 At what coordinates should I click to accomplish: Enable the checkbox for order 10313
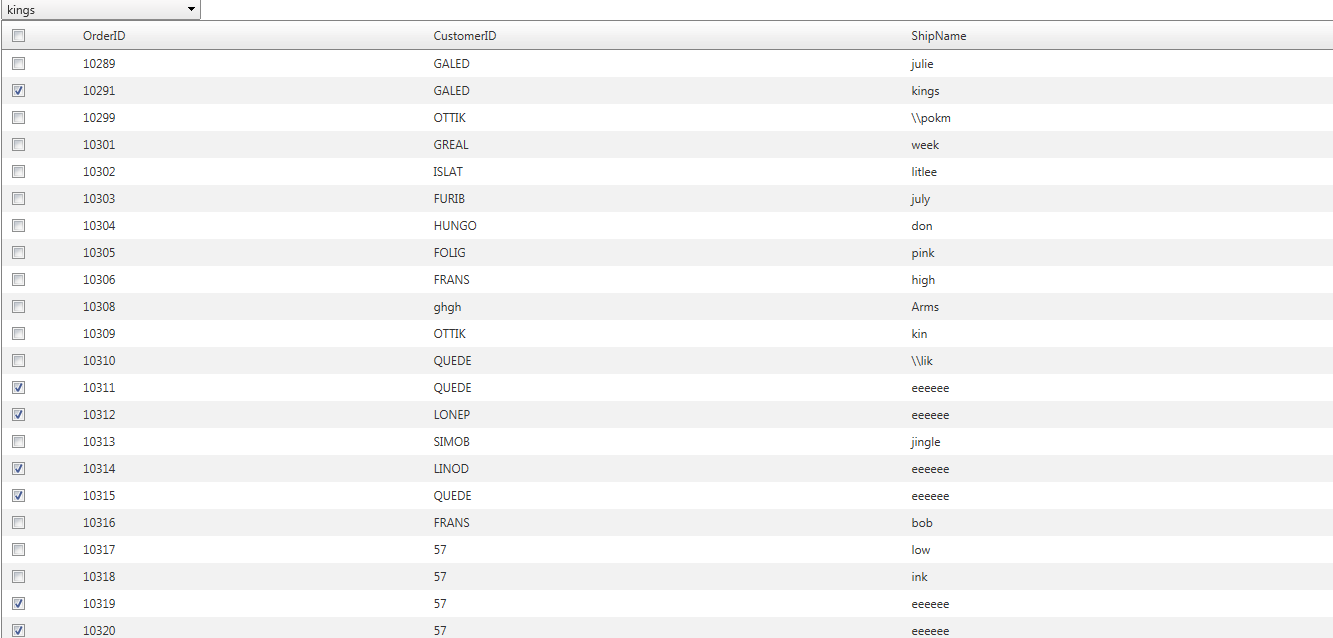[x=18, y=441]
